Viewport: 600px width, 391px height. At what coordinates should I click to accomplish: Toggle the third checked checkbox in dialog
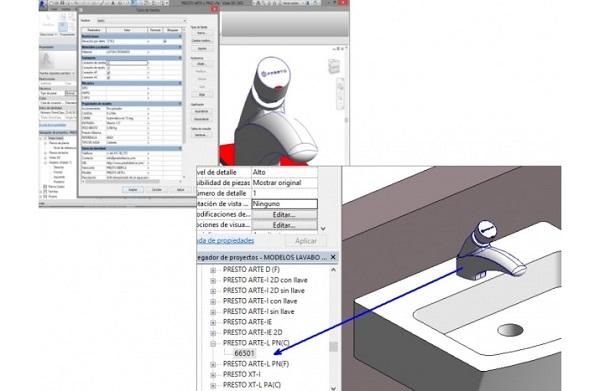pyautogui.click(x=108, y=73)
